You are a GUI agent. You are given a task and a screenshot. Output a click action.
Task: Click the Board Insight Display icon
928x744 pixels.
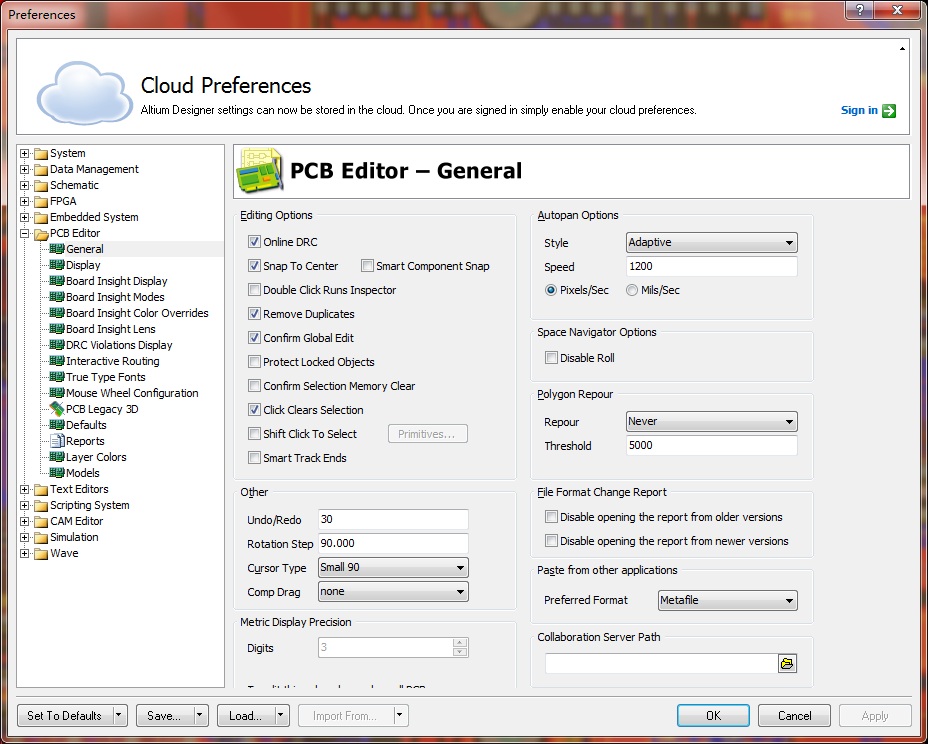(x=57, y=281)
